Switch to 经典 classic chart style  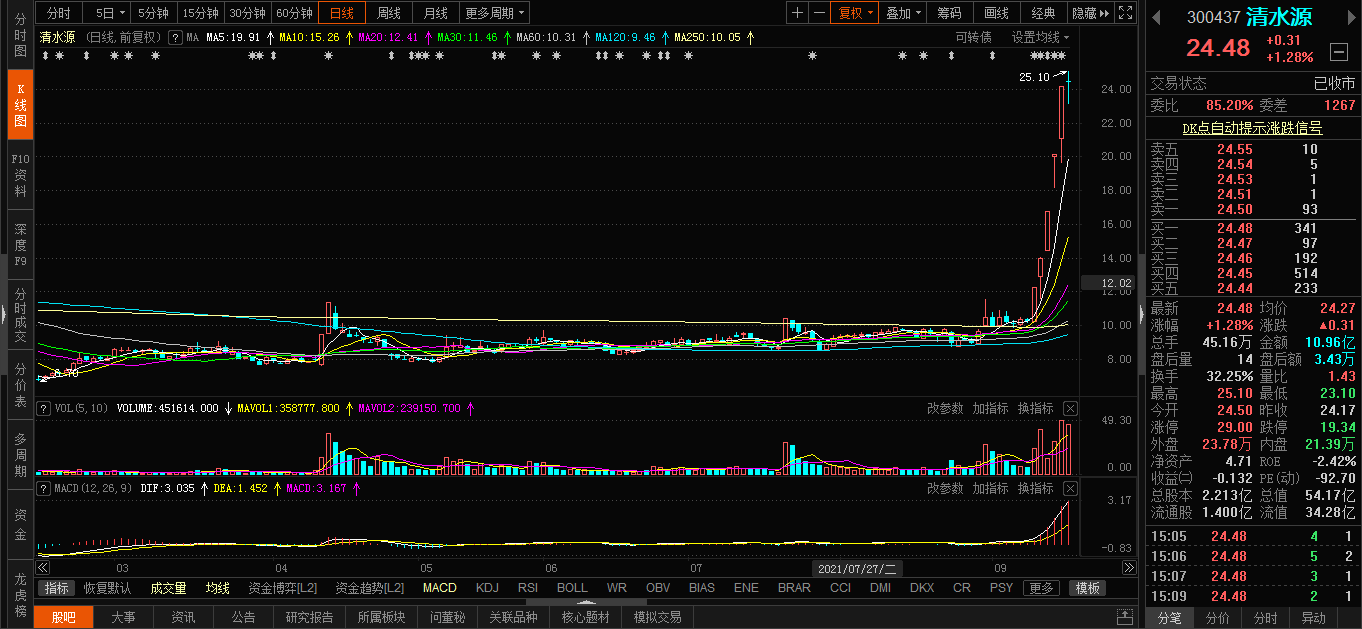pos(1043,13)
